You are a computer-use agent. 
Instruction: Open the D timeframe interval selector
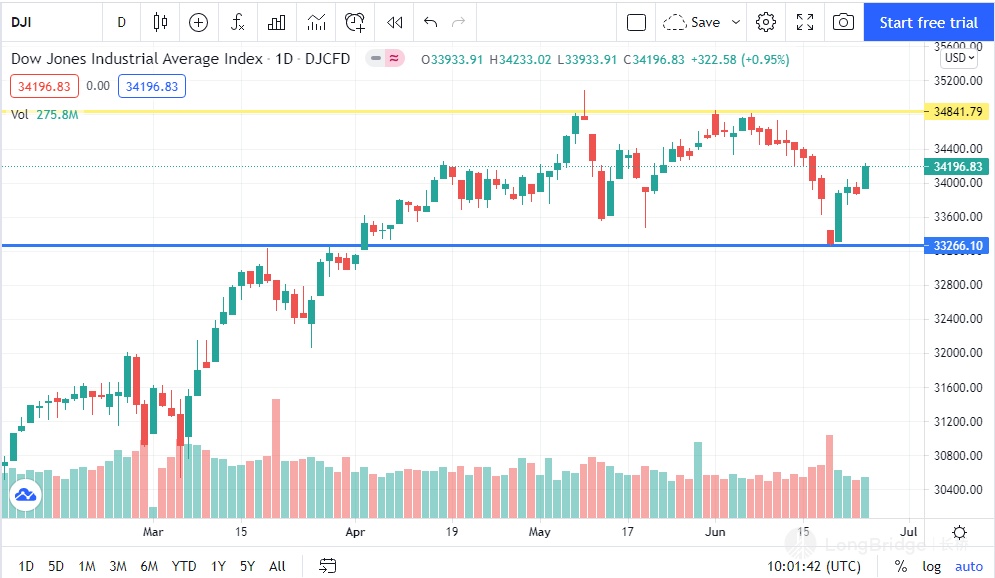coord(122,22)
